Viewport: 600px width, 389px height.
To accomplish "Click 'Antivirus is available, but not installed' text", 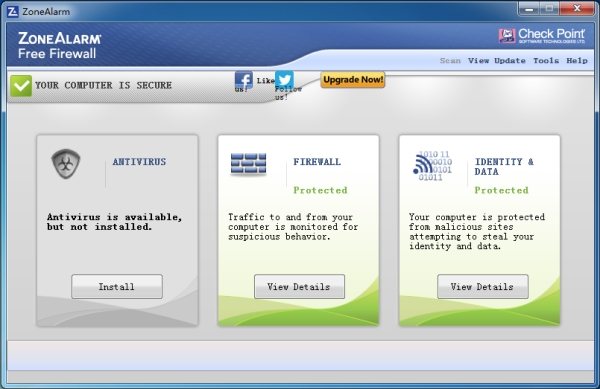I will point(114,222).
